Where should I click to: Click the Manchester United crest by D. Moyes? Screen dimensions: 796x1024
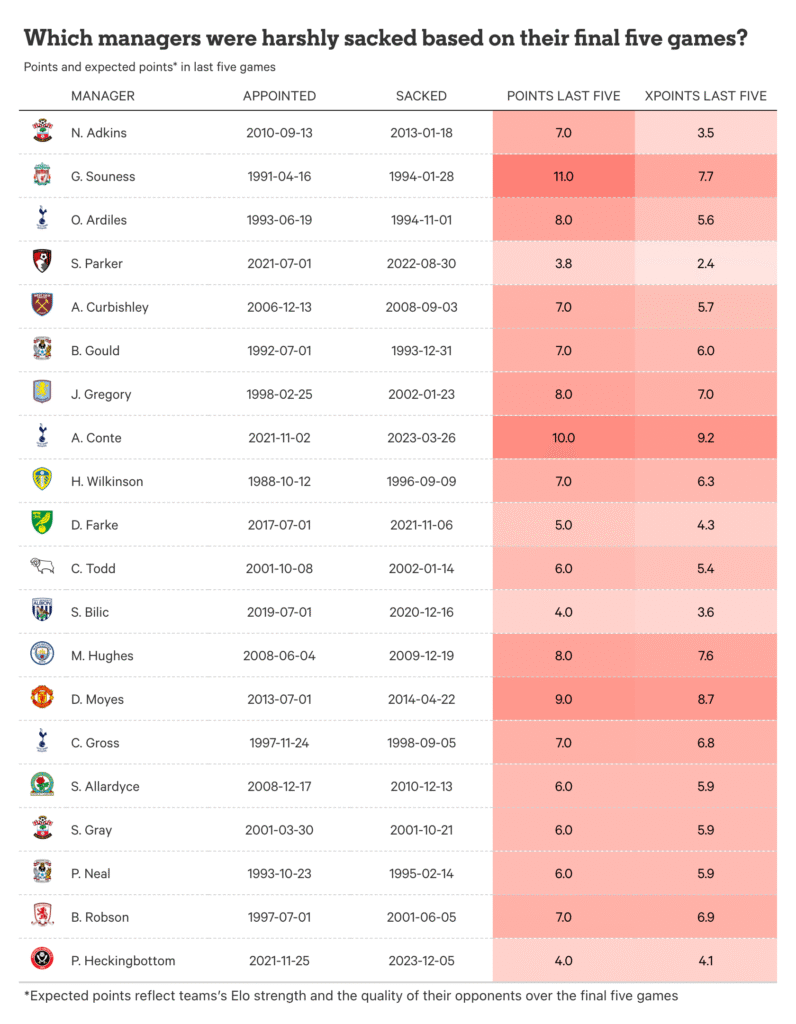click(x=41, y=698)
